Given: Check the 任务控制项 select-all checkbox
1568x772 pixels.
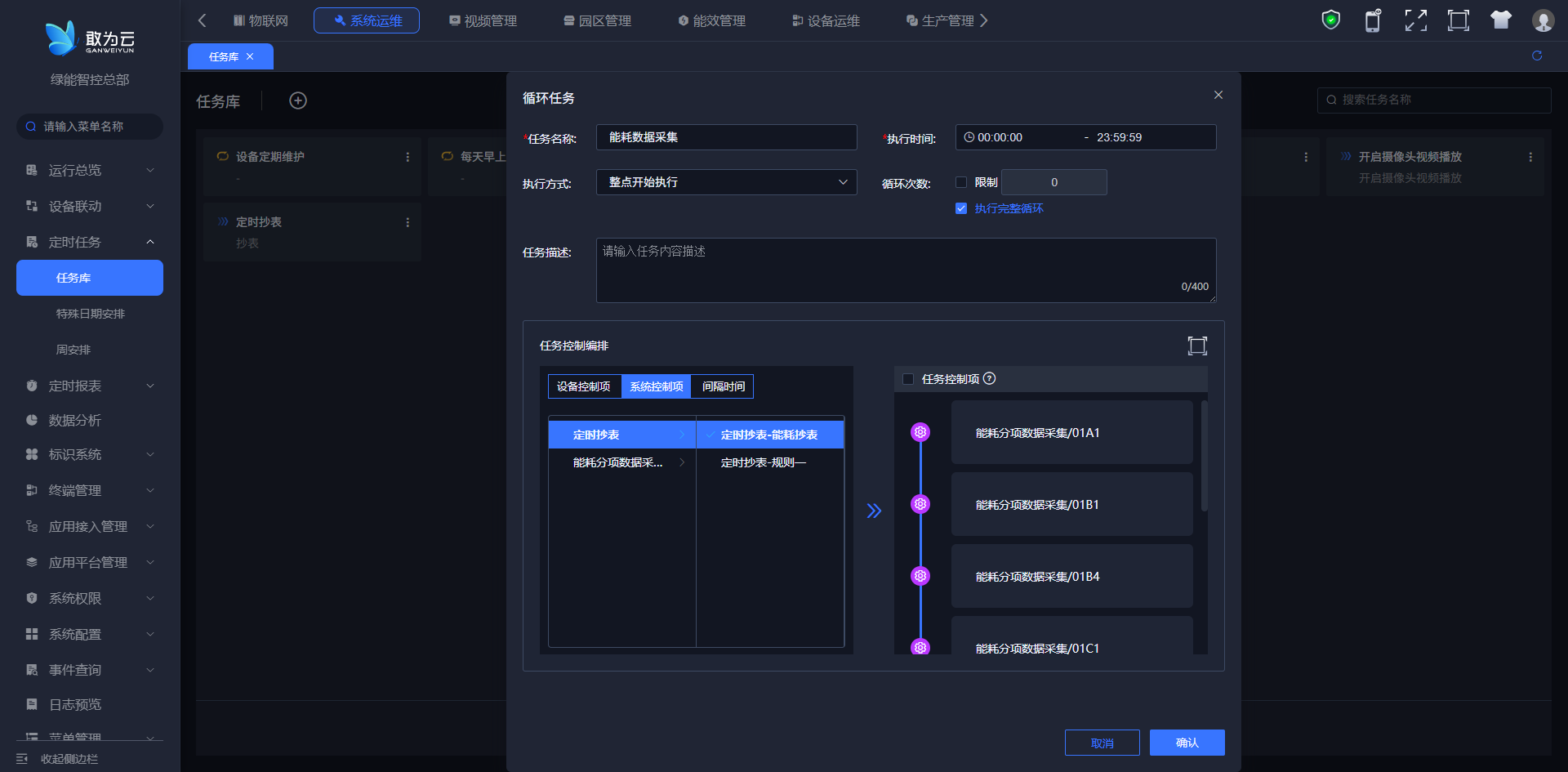Looking at the screenshot, I should pyautogui.click(x=908, y=379).
